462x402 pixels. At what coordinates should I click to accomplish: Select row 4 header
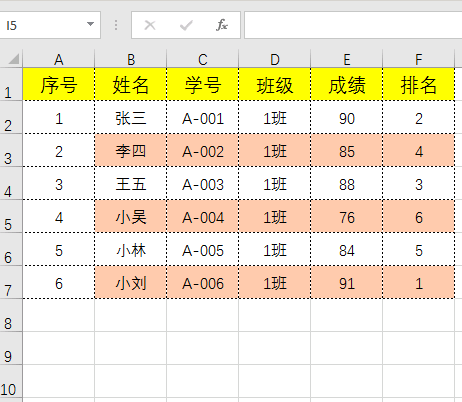(x=11, y=183)
